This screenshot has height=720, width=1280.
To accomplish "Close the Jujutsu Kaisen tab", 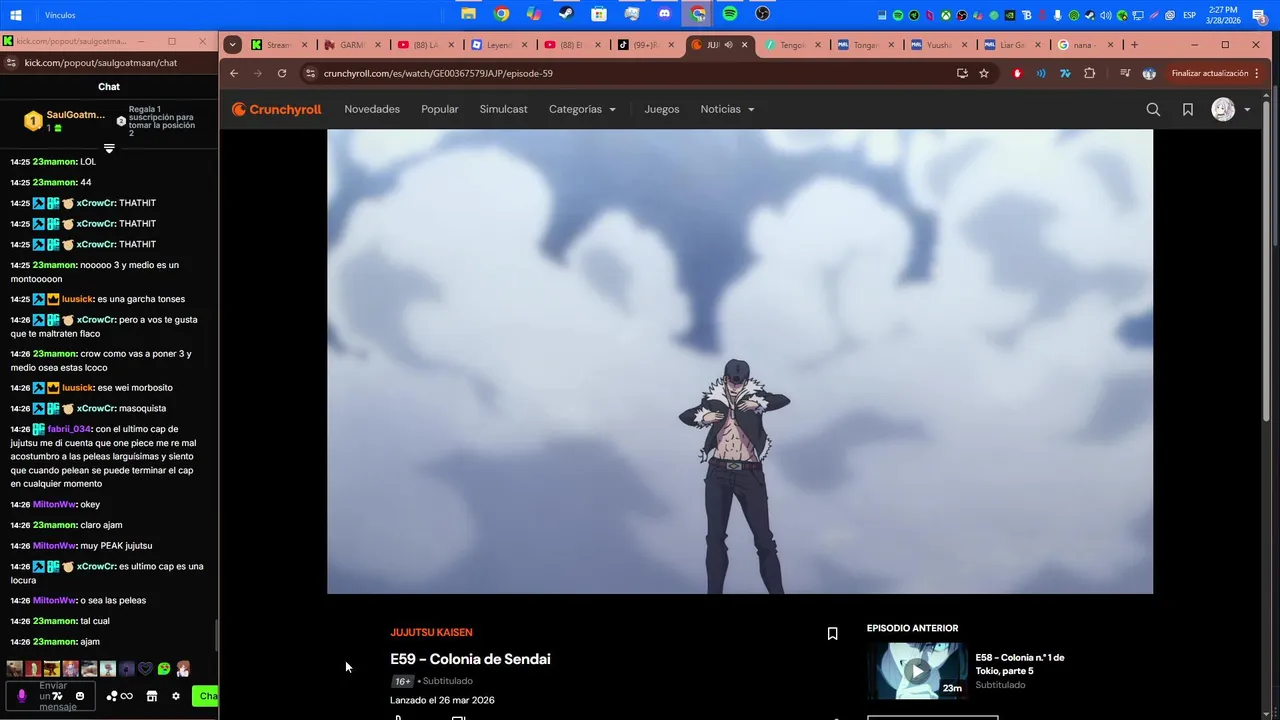I will 744,45.
